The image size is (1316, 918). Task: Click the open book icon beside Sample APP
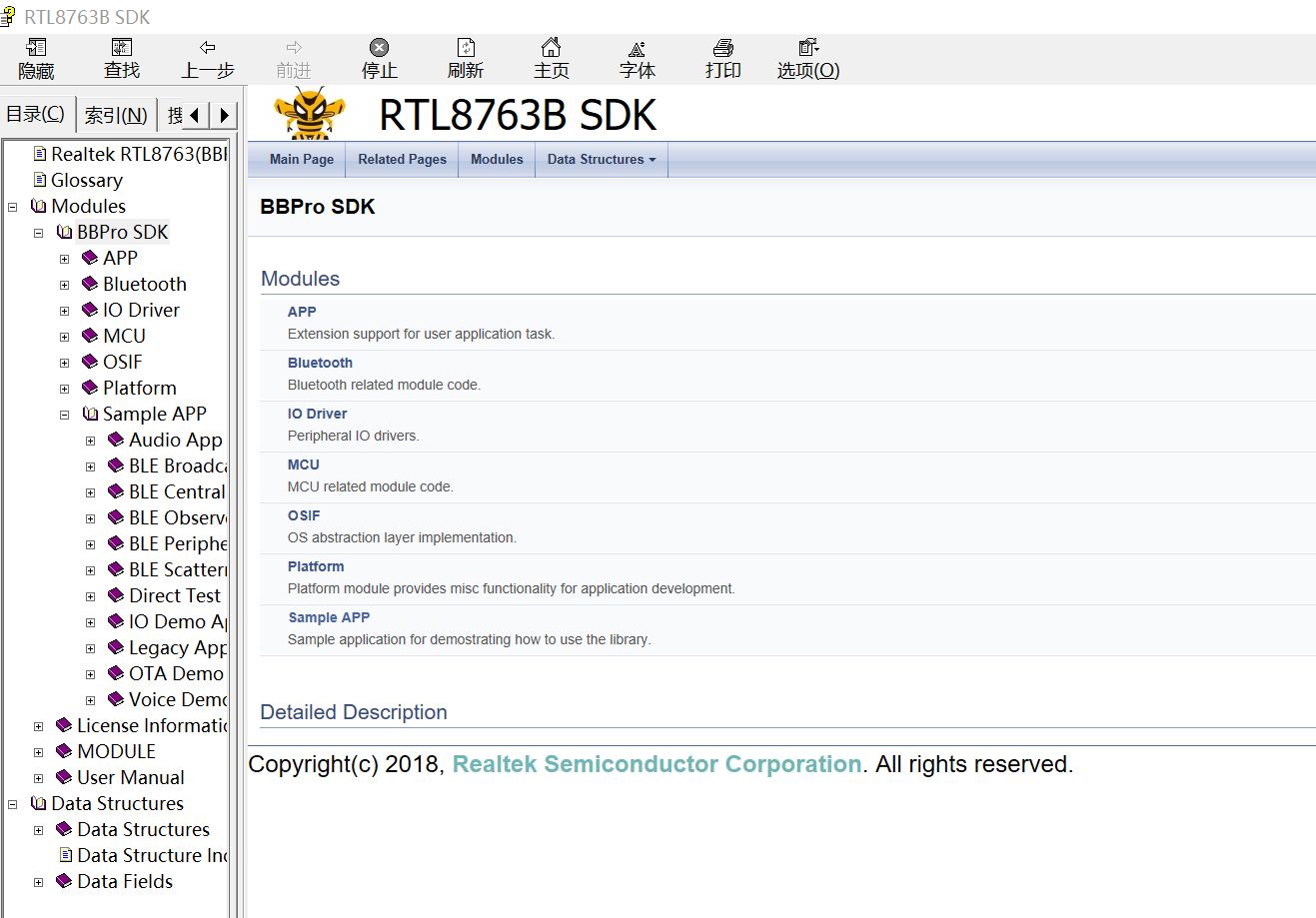click(x=90, y=414)
